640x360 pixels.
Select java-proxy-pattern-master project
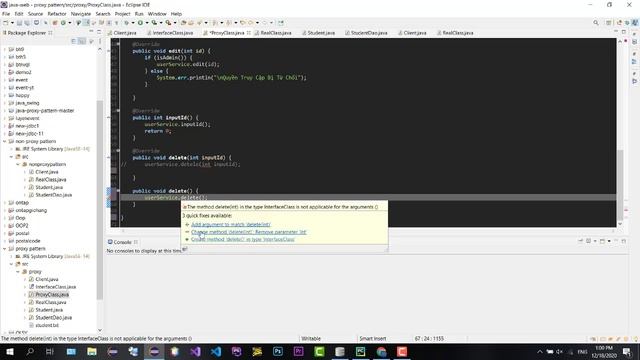[x=44, y=111]
